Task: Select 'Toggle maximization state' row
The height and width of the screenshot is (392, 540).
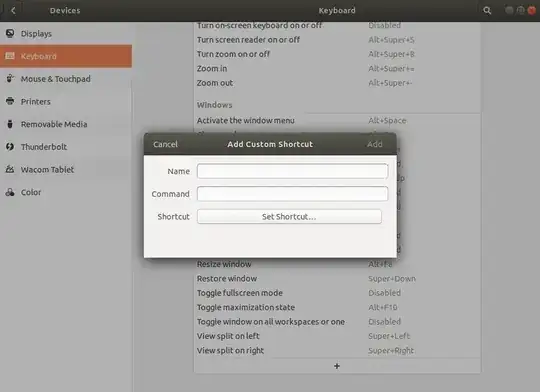Action: pos(337,307)
